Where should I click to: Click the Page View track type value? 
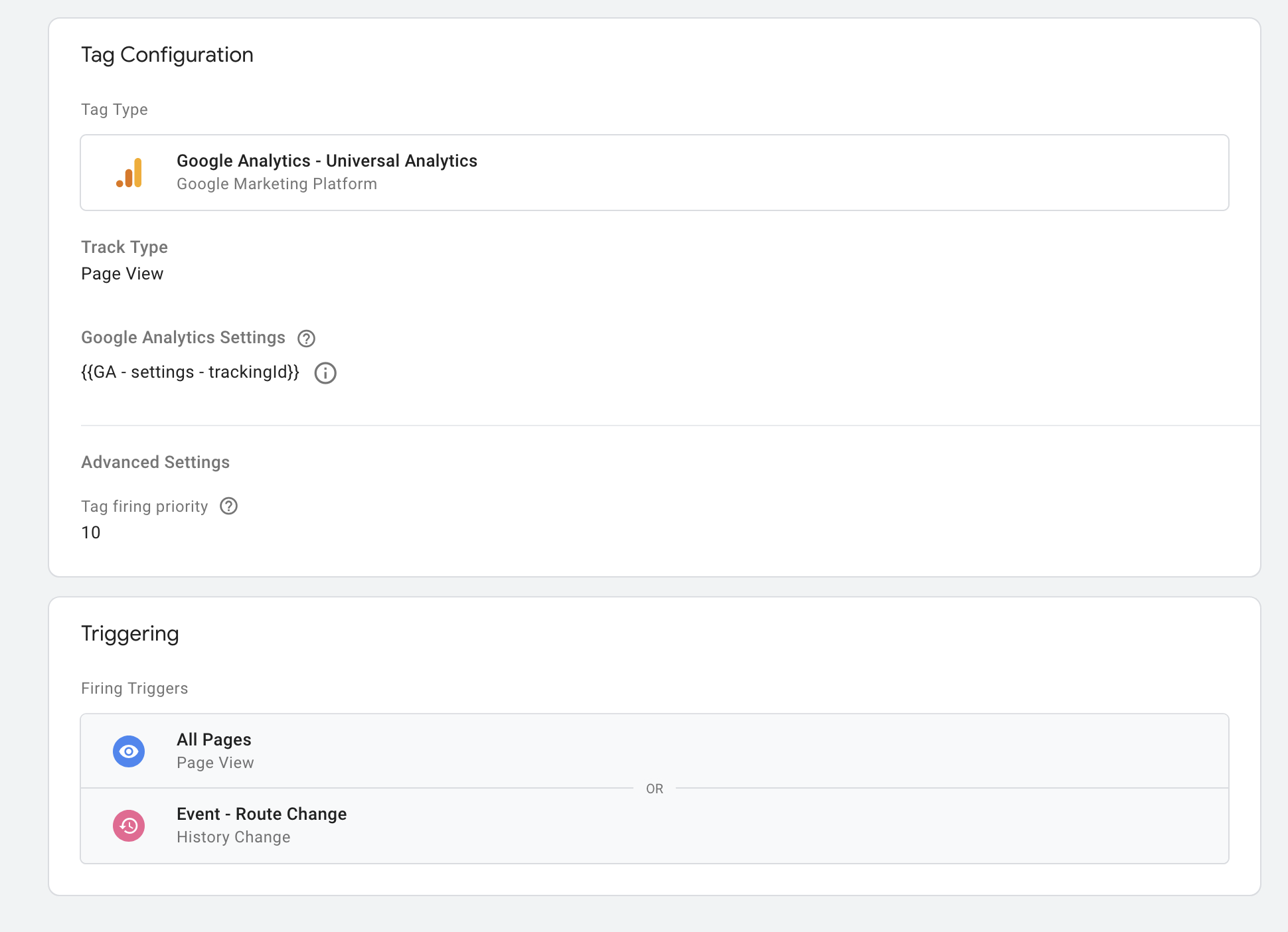(122, 273)
